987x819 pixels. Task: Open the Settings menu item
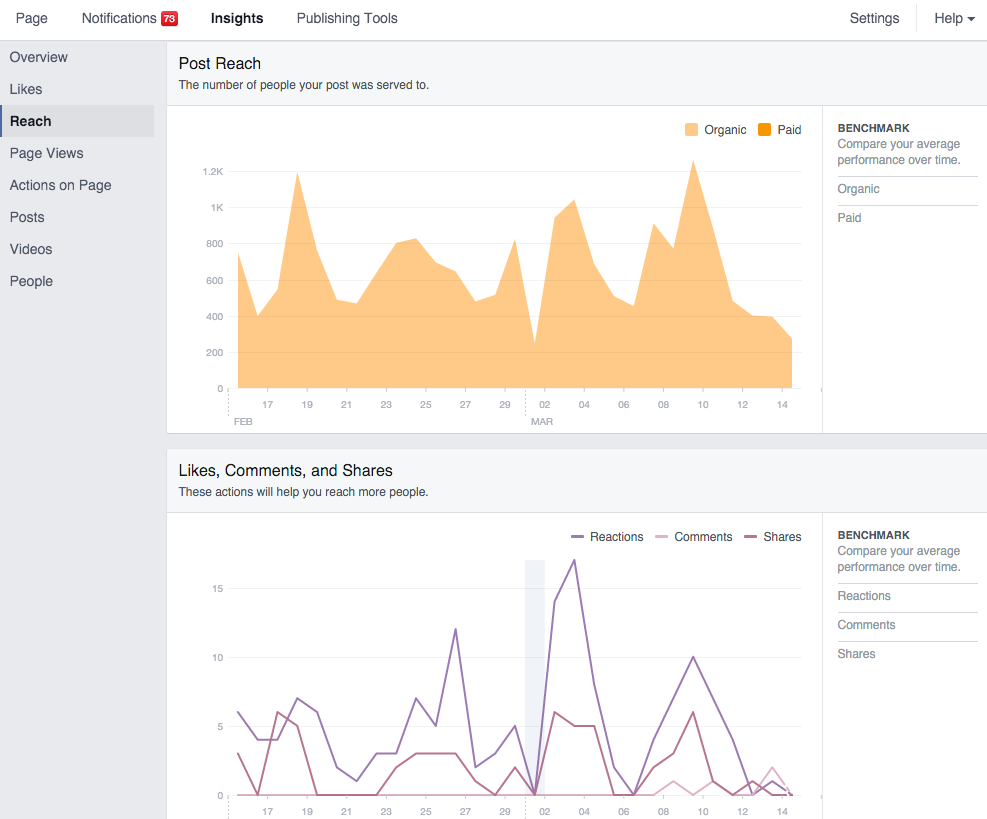pos(874,18)
